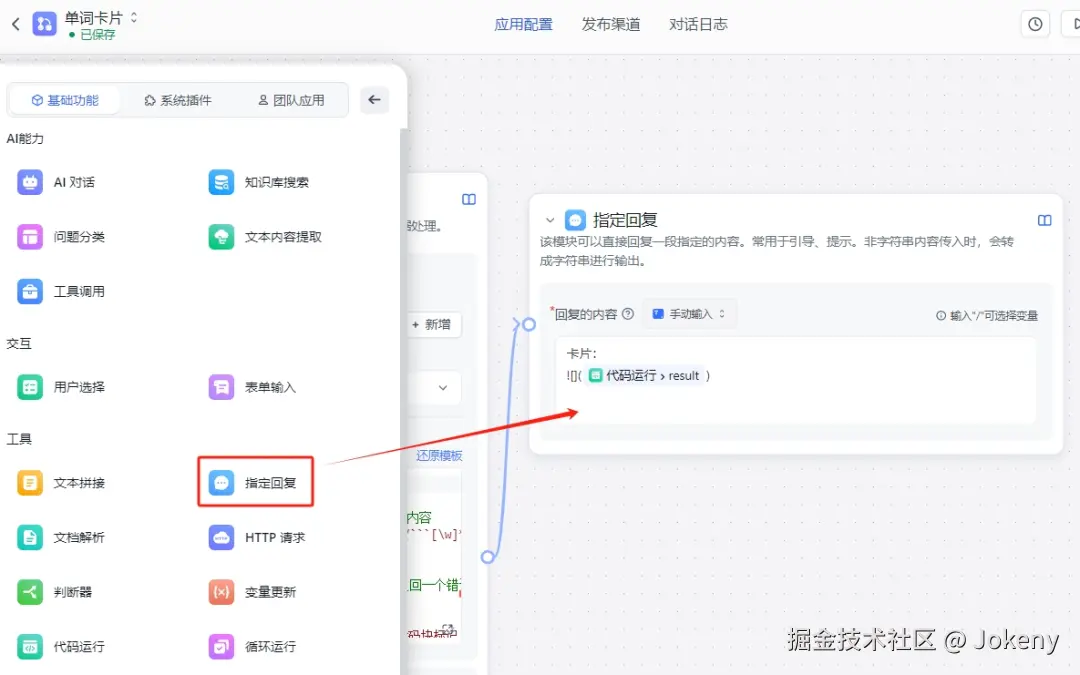Click the 工具 section heading

[x=19, y=439]
